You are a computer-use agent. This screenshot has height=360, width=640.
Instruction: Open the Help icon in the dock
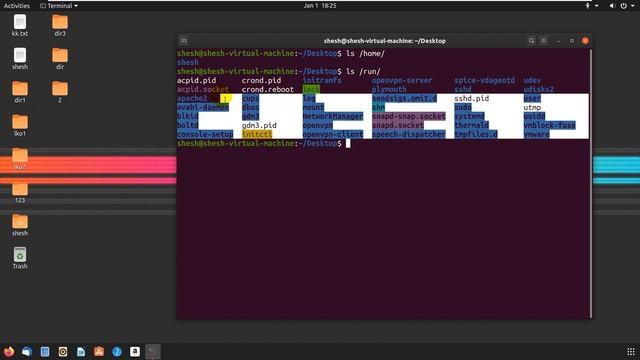point(117,351)
